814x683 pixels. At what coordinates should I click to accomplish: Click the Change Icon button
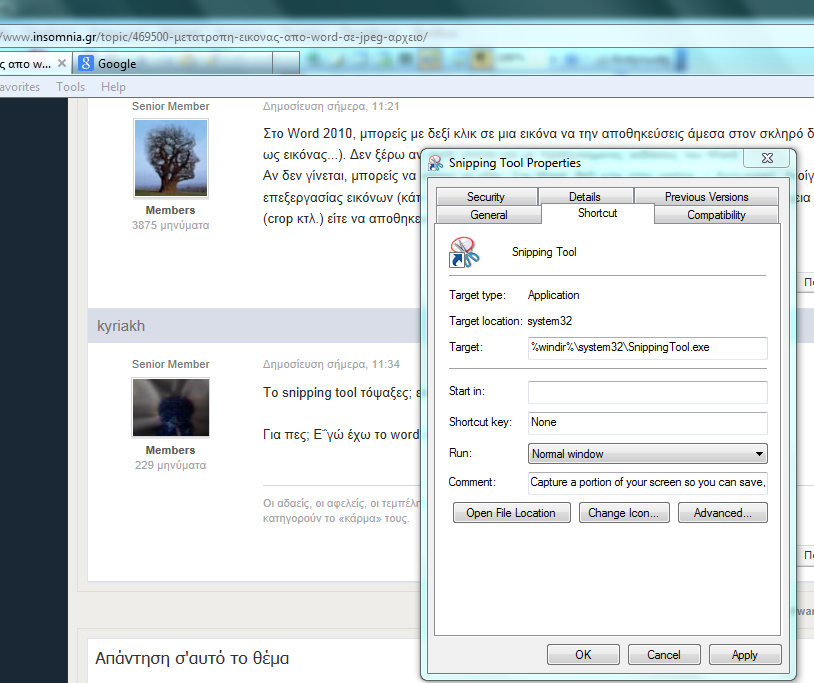(x=624, y=513)
